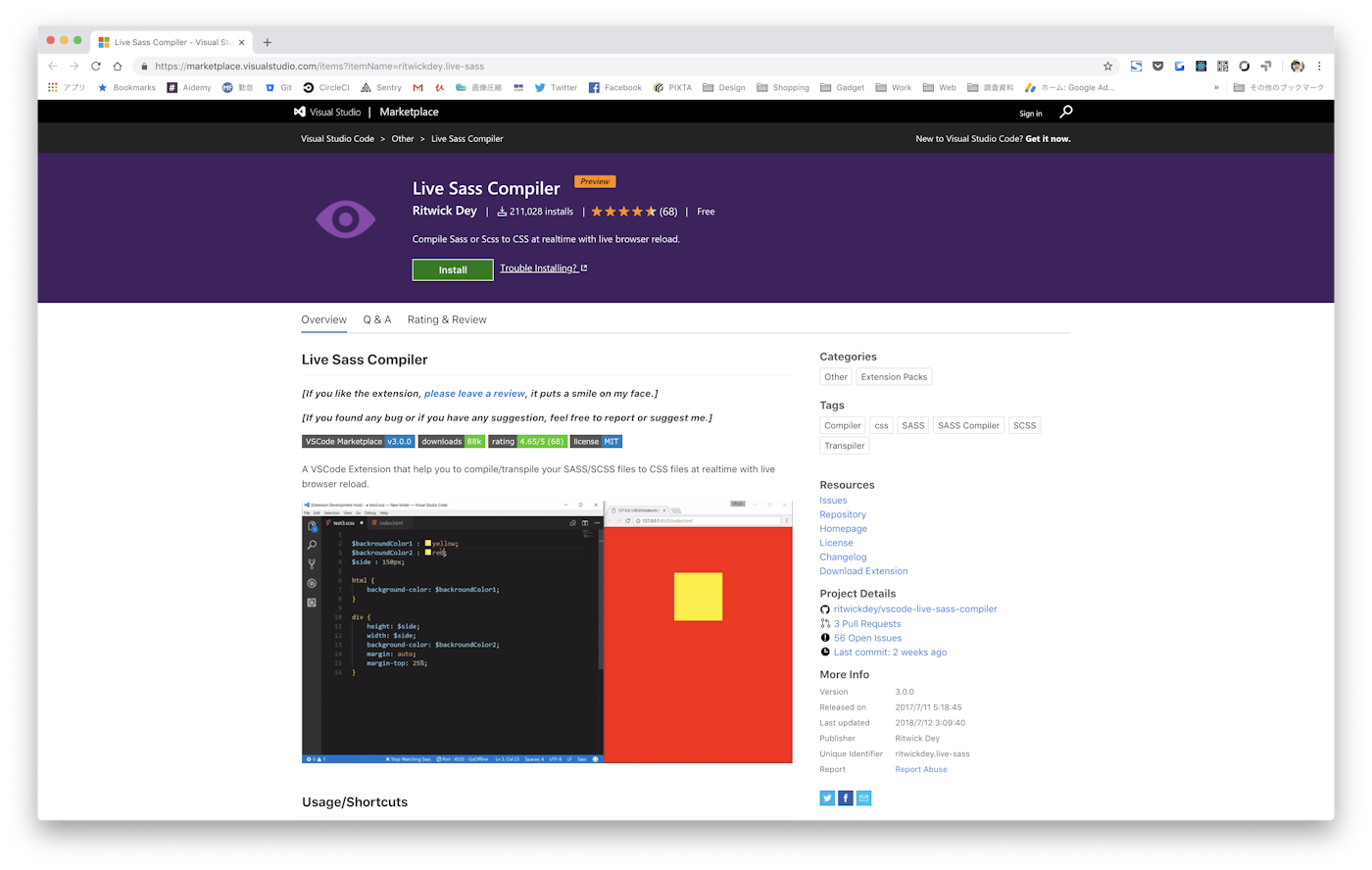Open the Work bookmarks folder

[894, 87]
